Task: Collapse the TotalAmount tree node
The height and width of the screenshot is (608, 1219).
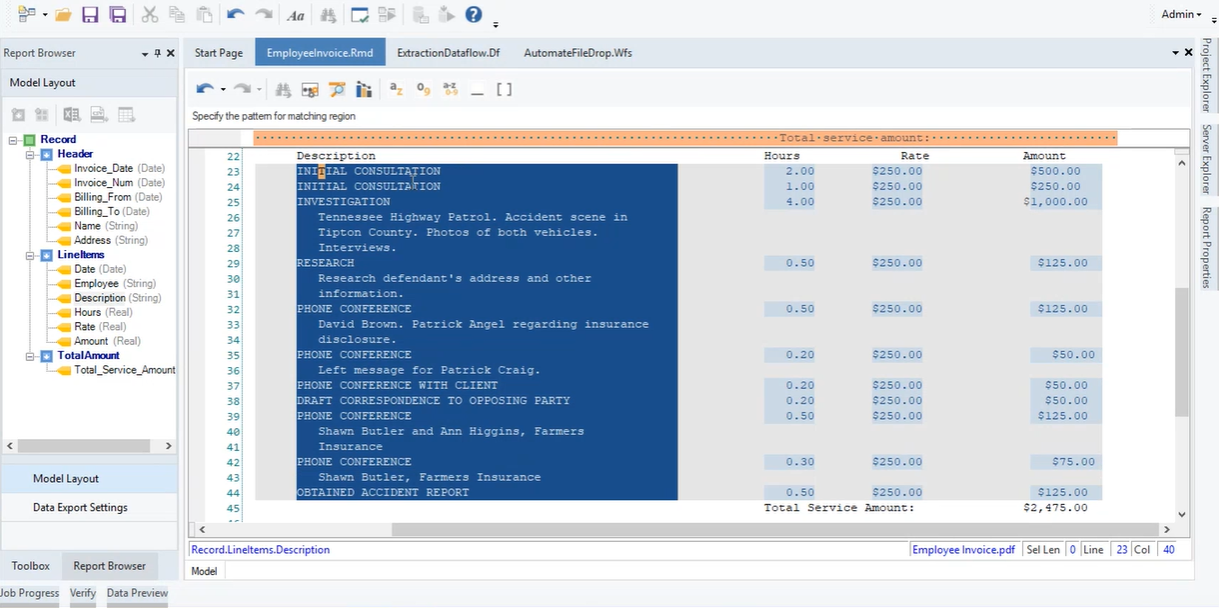Action: pos(31,356)
